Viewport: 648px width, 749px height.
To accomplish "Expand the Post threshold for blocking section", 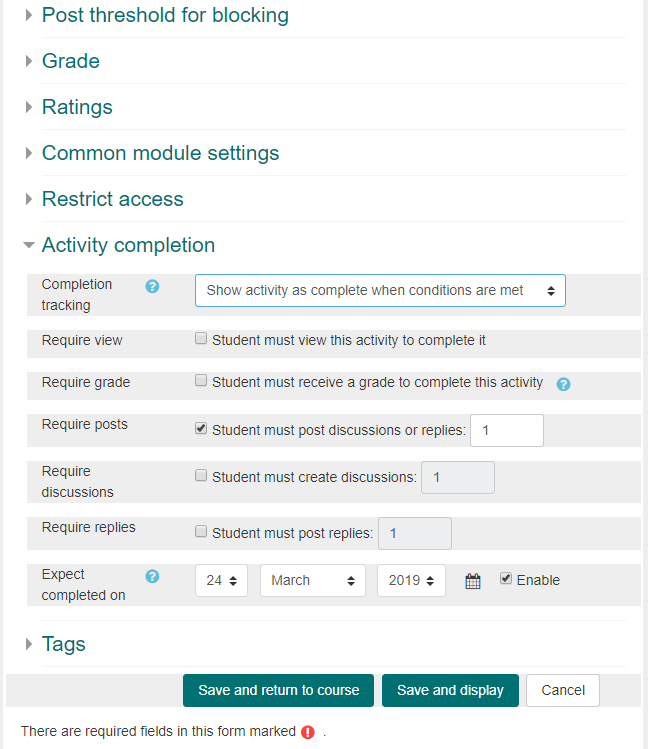I will [165, 15].
